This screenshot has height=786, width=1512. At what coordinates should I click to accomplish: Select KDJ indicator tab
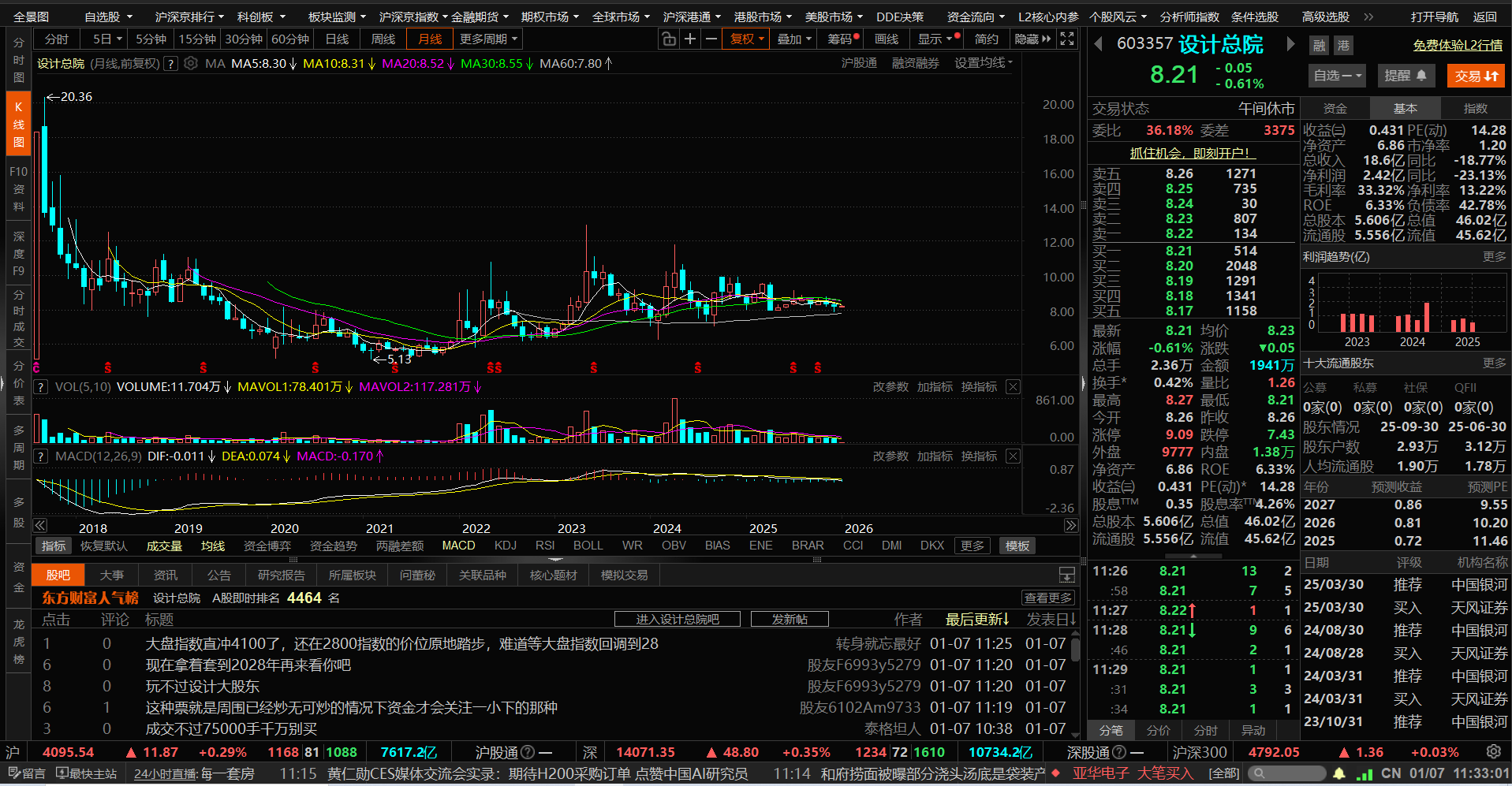tap(506, 546)
